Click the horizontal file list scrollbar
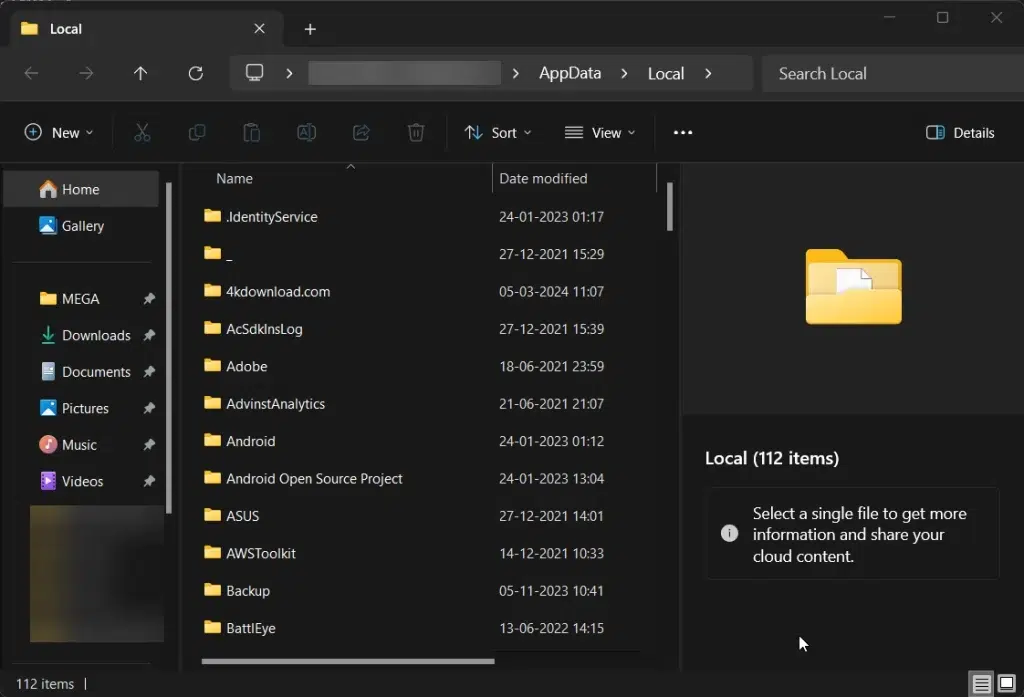Image resolution: width=1024 pixels, height=697 pixels. pyautogui.click(x=347, y=661)
